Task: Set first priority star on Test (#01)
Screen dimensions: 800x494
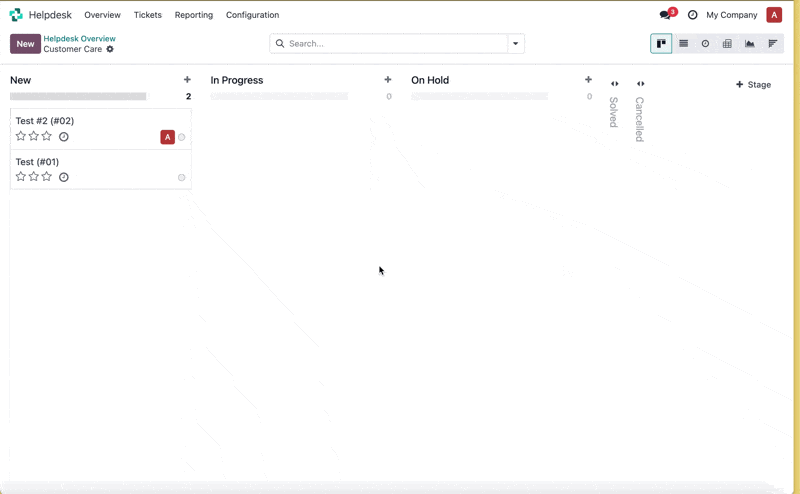Action: pos(20,177)
